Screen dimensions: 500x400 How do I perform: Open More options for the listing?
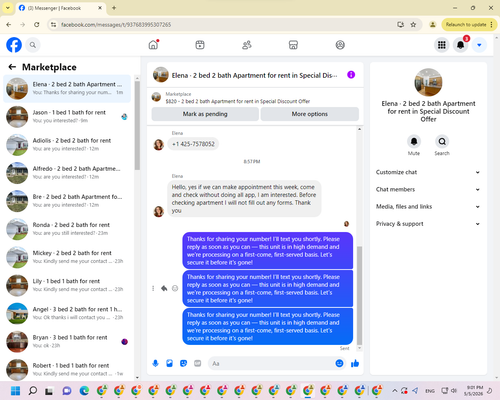(310, 114)
